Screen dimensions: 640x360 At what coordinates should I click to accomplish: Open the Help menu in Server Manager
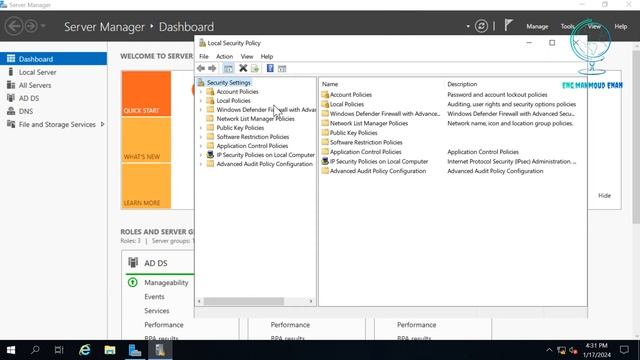[621, 26]
